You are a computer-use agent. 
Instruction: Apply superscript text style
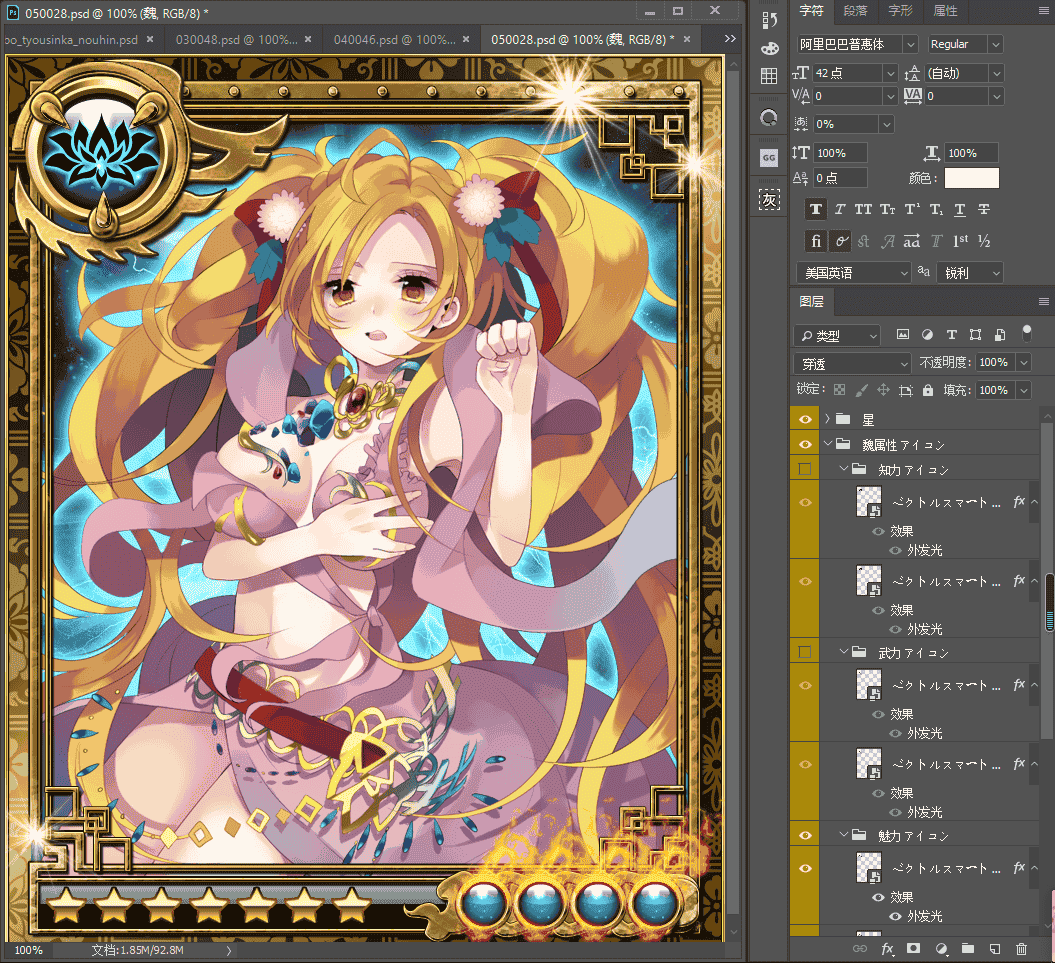912,209
